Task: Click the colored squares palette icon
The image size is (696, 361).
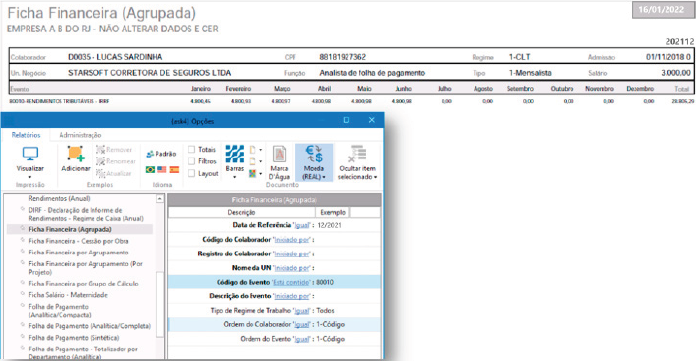Action: pyautogui.click(x=253, y=173)
